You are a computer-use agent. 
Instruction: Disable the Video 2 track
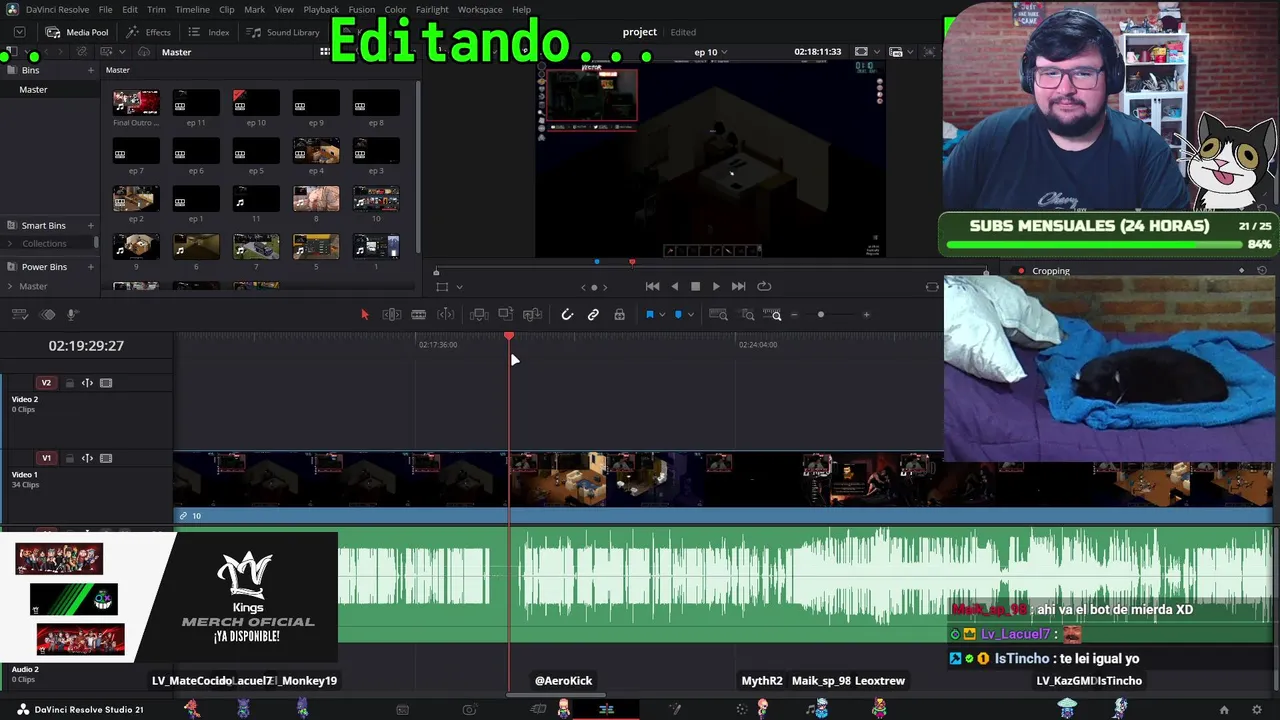point(106,383)
